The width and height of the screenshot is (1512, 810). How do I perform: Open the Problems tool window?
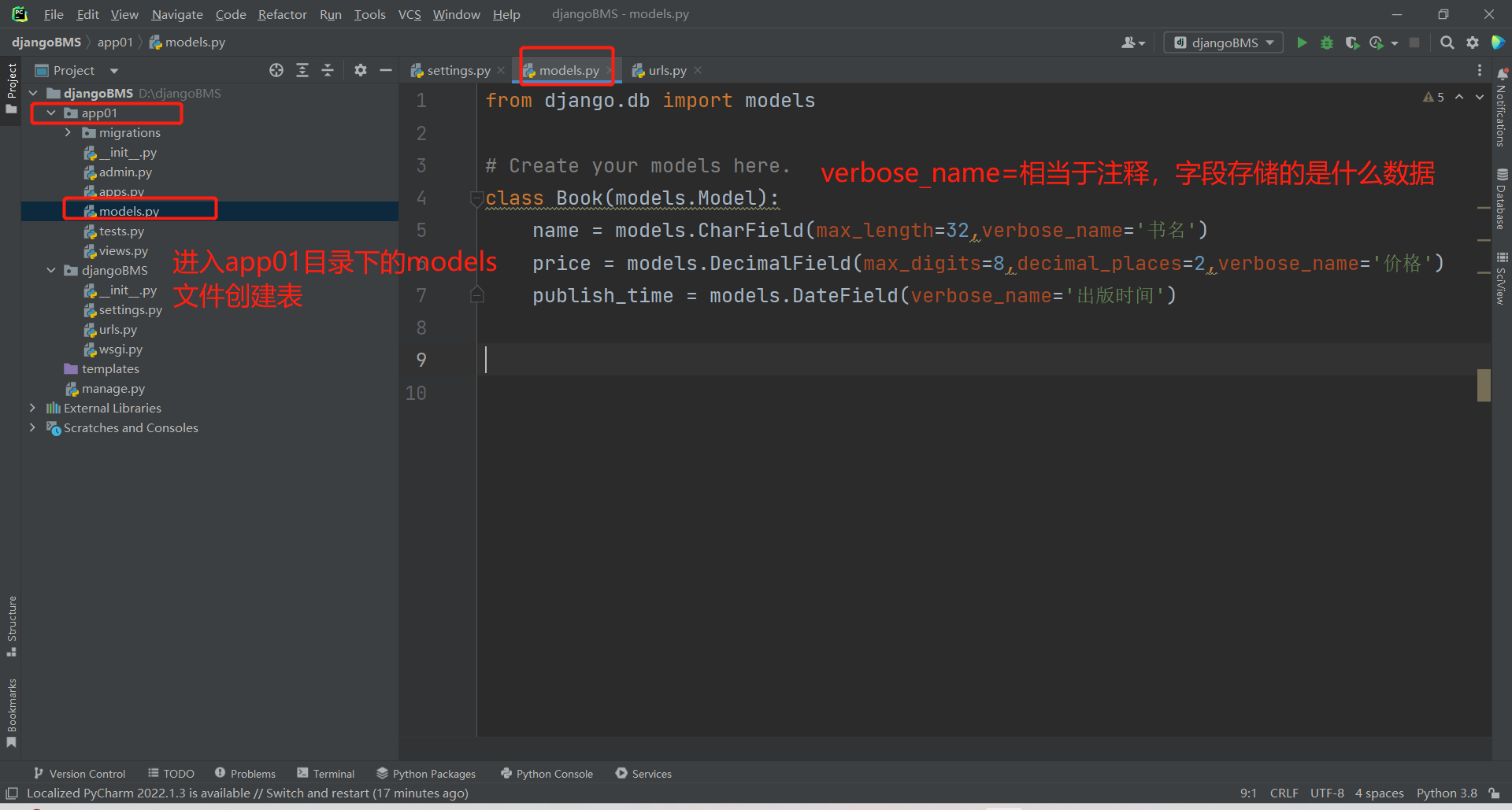[x=245, y=774]
